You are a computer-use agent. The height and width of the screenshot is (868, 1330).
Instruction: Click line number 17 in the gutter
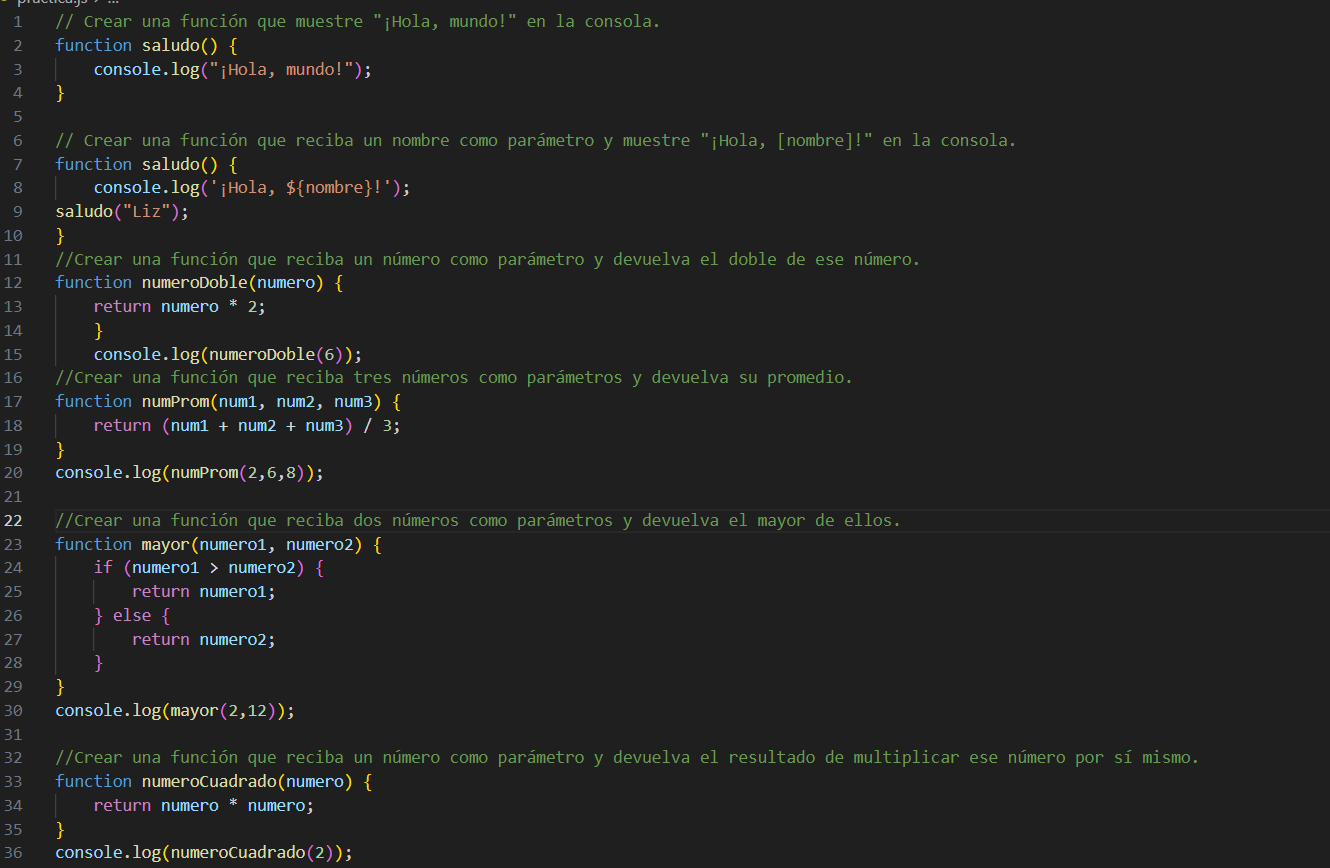pos(13,401)
